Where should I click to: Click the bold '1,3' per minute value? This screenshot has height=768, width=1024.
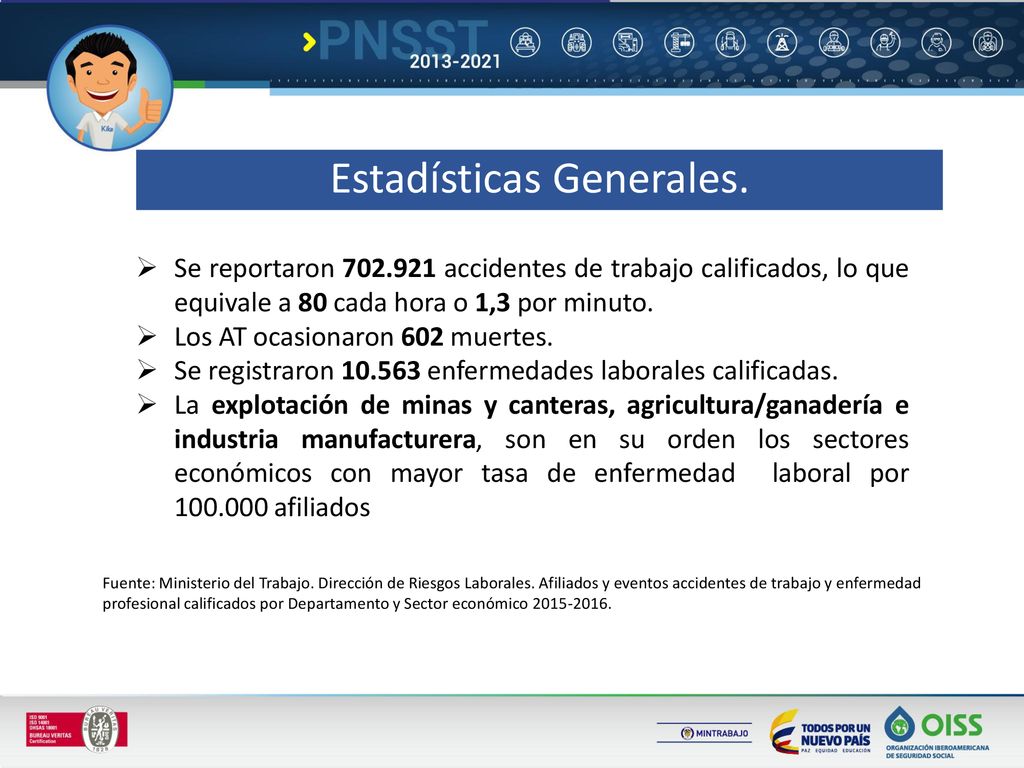click(492, 303)
